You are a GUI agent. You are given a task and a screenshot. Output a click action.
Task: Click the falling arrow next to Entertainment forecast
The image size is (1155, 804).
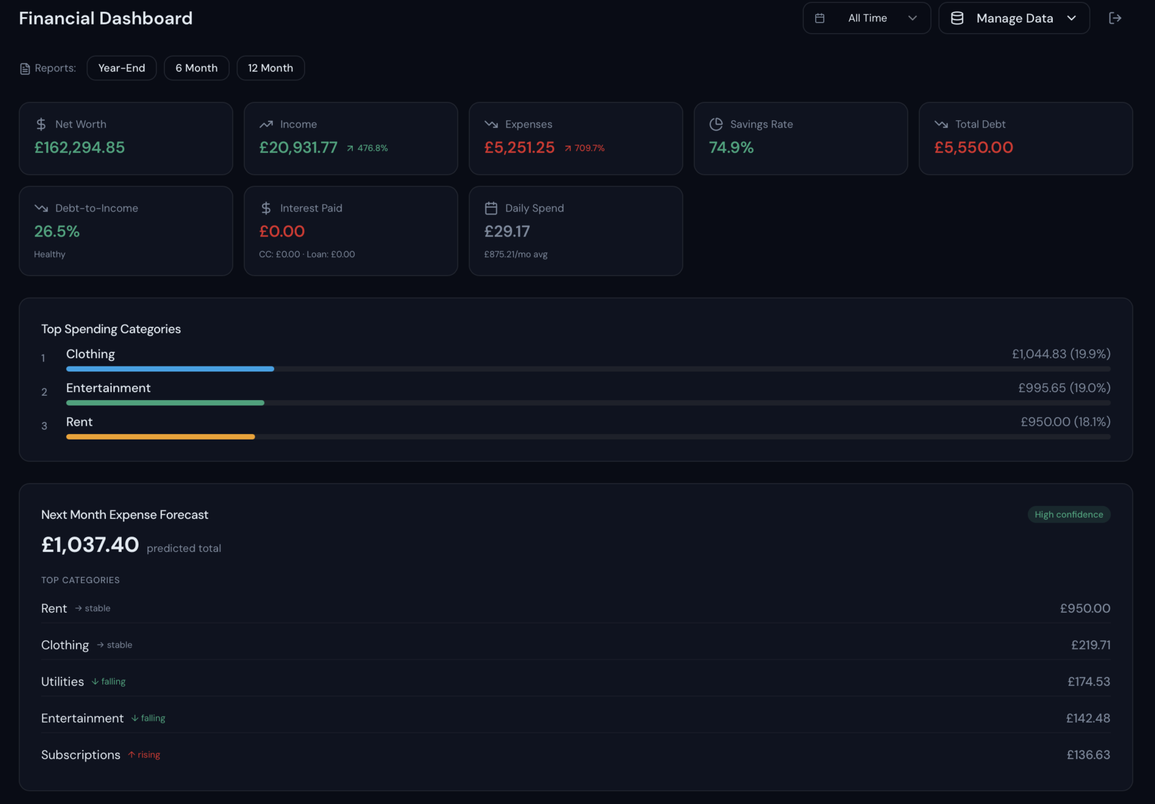click(x=135, y=719)
